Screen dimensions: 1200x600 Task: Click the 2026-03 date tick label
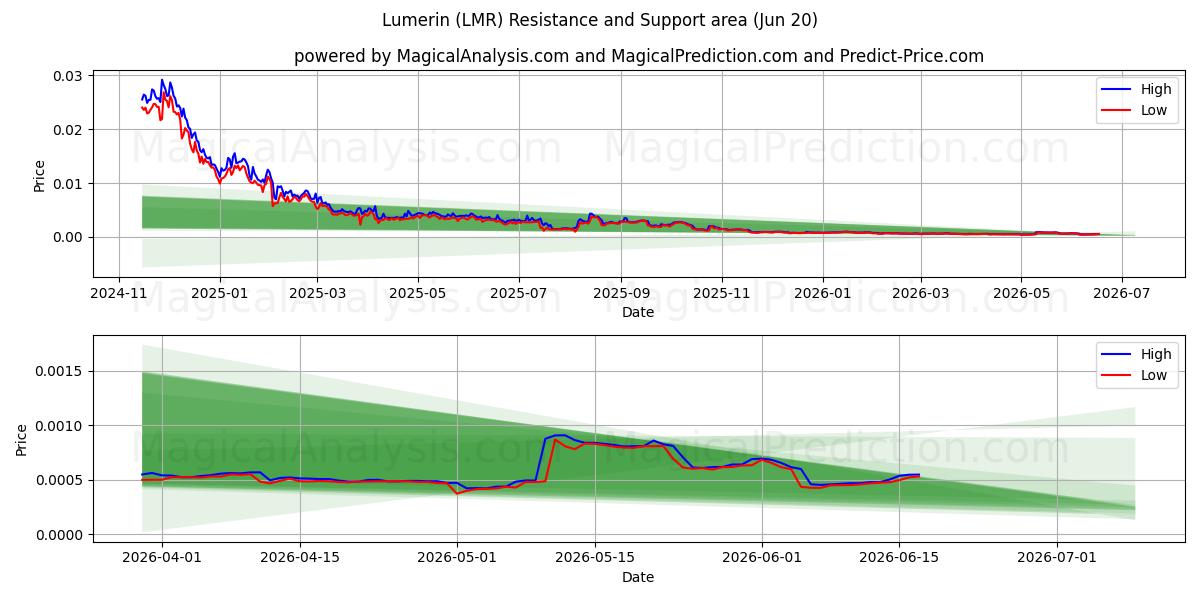(x=920, y=293)
